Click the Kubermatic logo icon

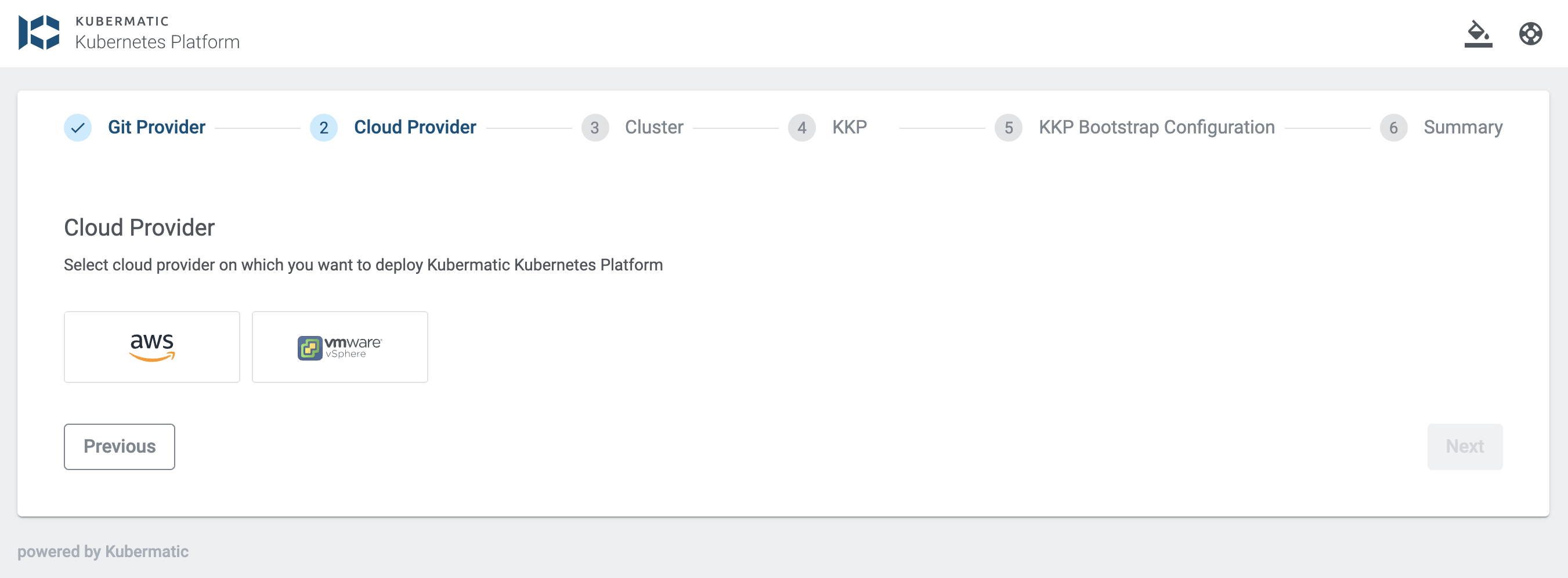click(x=39, y=32)
